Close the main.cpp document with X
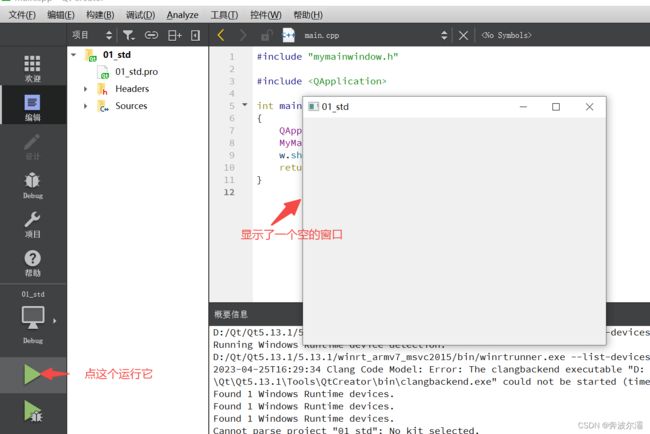This screenshot has width=650, height=434. tap(463, 35)
